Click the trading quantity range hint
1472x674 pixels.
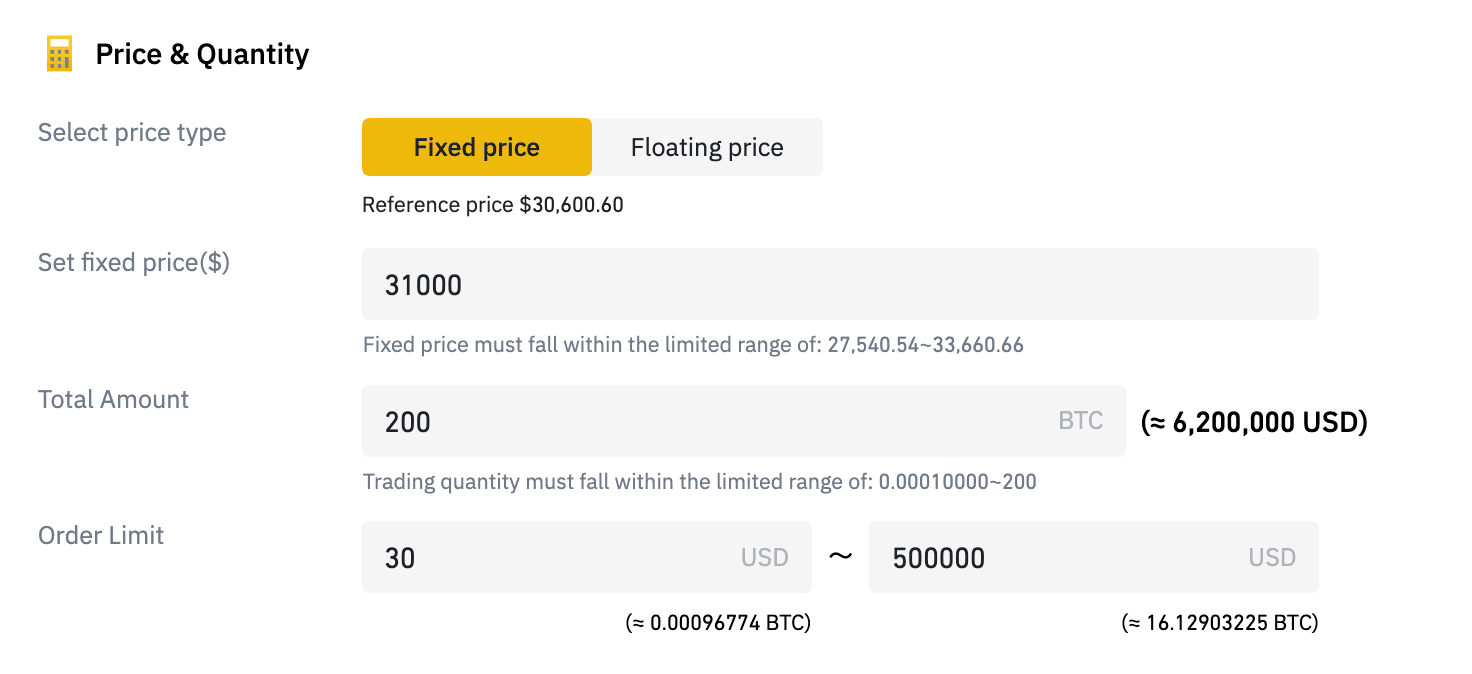[699, 482]
